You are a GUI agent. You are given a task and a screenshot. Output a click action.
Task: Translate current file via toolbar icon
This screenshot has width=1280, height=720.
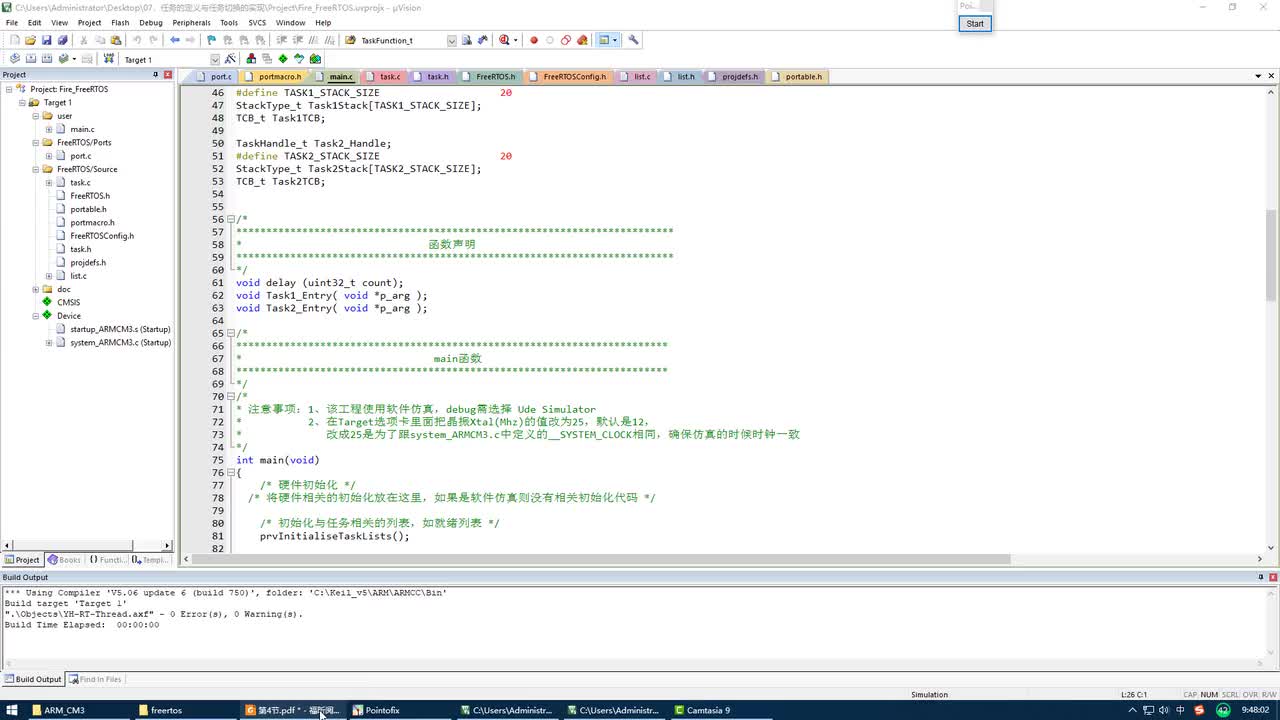tap(15, 59)
